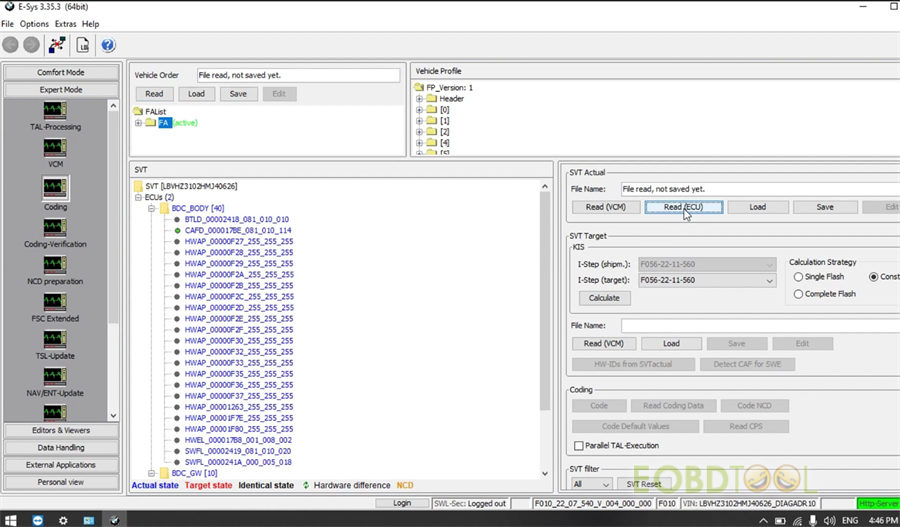The height and width of the screenshot is (527, 900).
Task: Click Vehicle Order Load button
Action: coord(196,94)
